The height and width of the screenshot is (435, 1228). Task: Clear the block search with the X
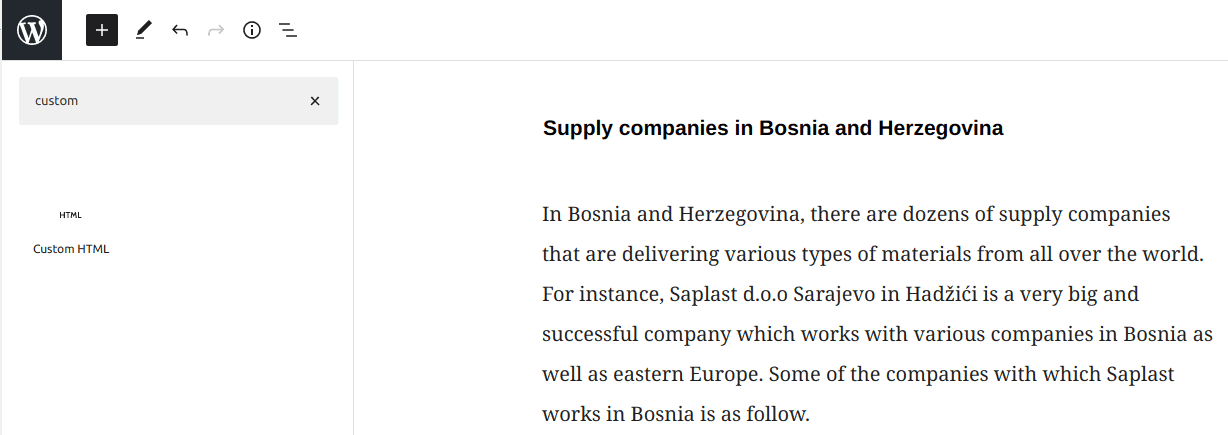[315, 101]
